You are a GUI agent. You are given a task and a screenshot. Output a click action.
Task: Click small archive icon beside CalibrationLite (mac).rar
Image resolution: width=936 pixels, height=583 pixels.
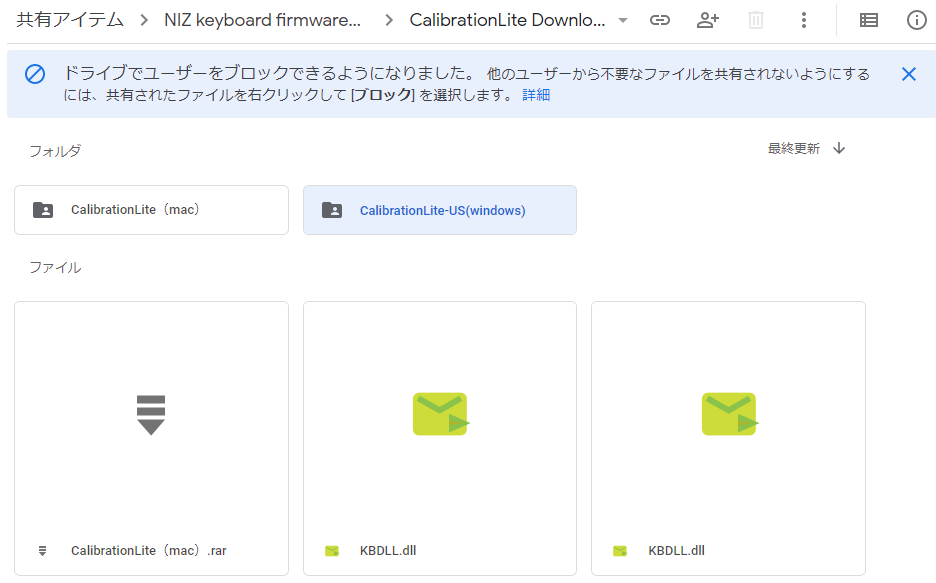click(42, 551)
